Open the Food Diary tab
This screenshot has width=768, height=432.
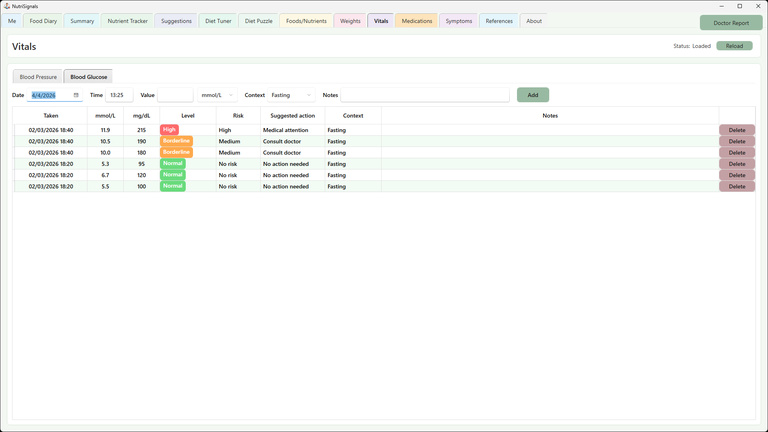coord(43,21)
